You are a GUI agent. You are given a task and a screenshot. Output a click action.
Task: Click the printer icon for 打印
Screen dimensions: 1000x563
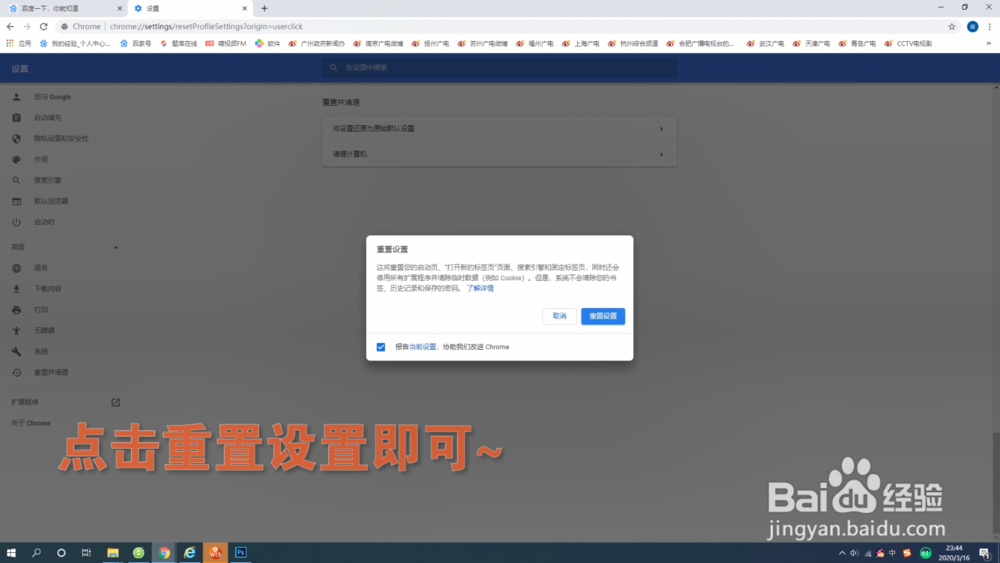(x=17, y=310)
